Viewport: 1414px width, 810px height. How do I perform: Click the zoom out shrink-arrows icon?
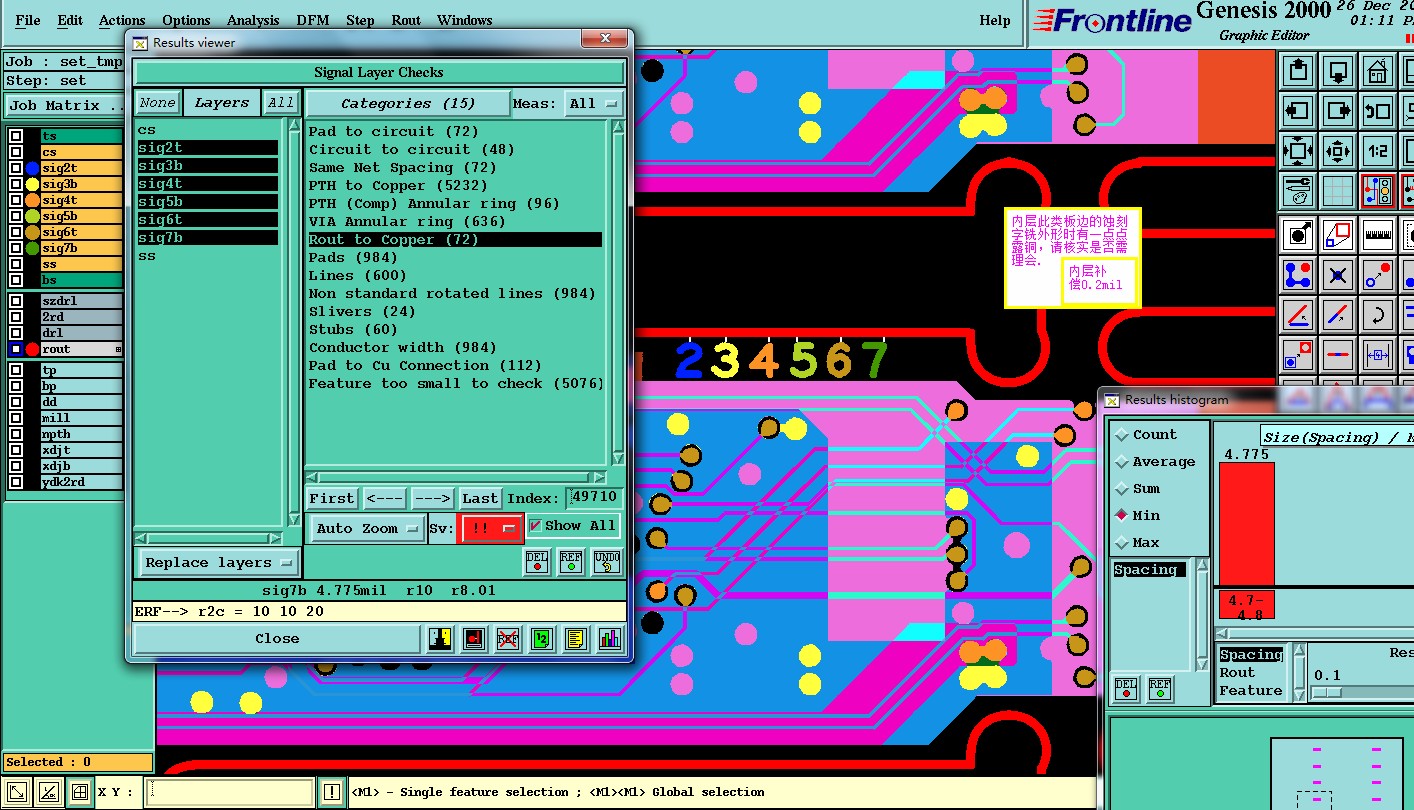(1338, 151)
